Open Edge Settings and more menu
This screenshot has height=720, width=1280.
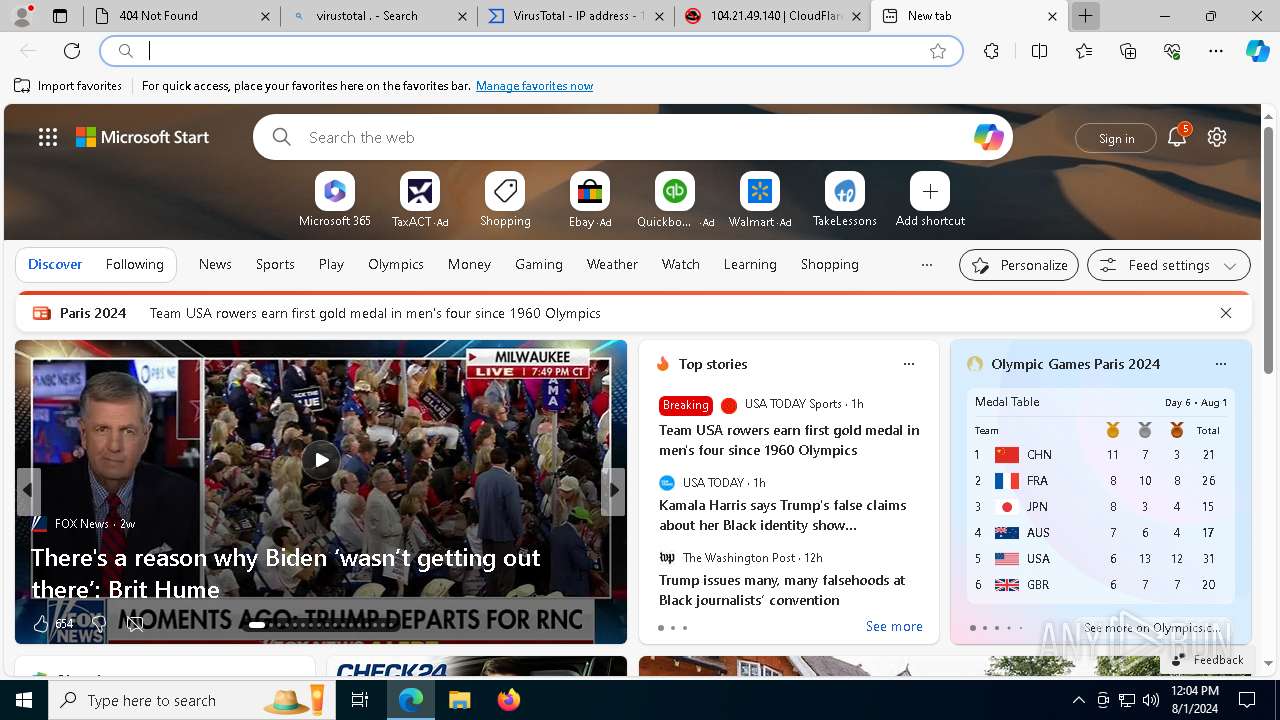[x=1216, y=51]
